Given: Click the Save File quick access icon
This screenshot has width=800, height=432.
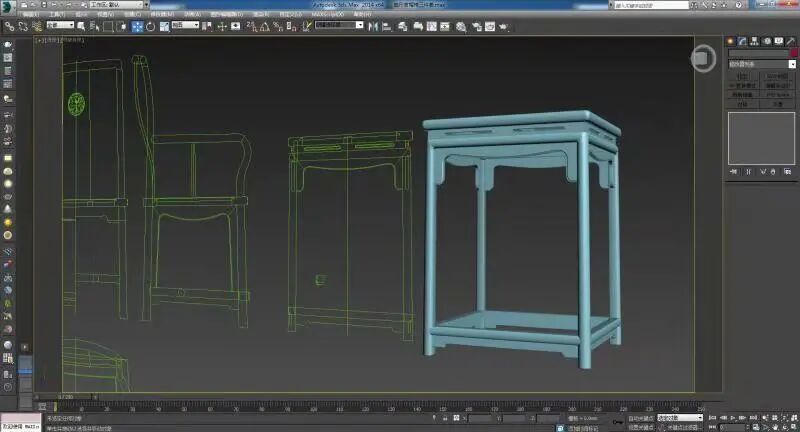Looking at the screenshot, I should pyautogui.click(x=44, y=5).
